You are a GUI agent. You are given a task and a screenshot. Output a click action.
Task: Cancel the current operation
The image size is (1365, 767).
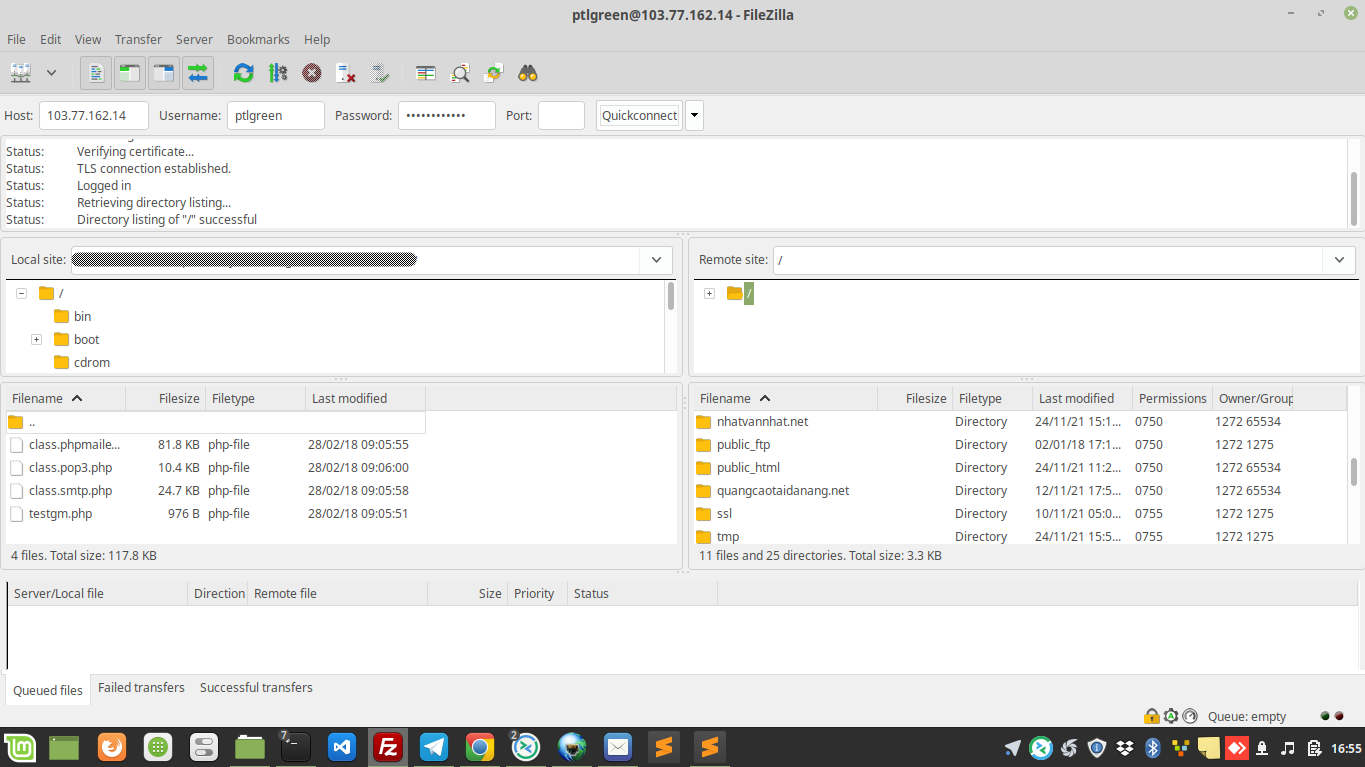click(312, 73)
